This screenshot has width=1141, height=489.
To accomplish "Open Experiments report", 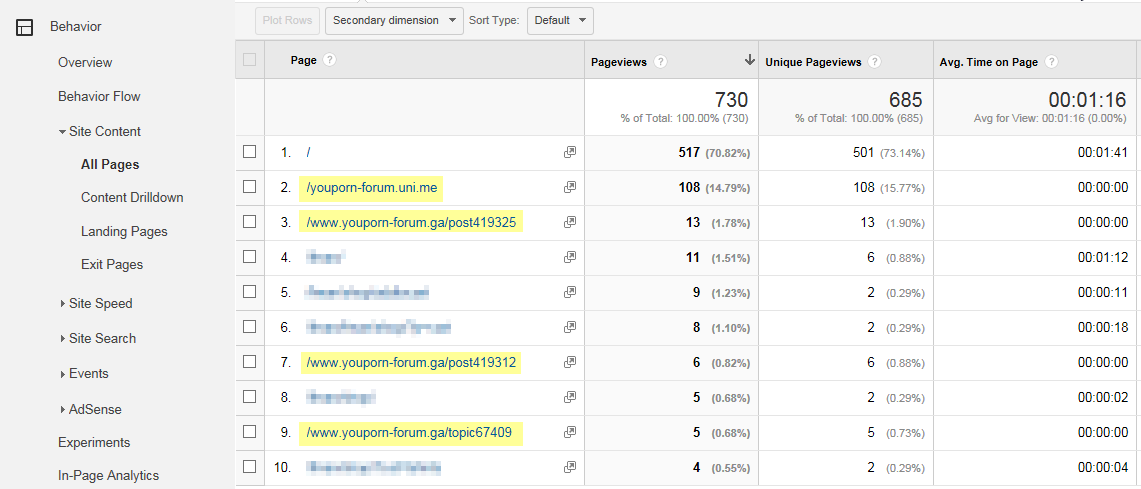I will (x=94, y=442).
